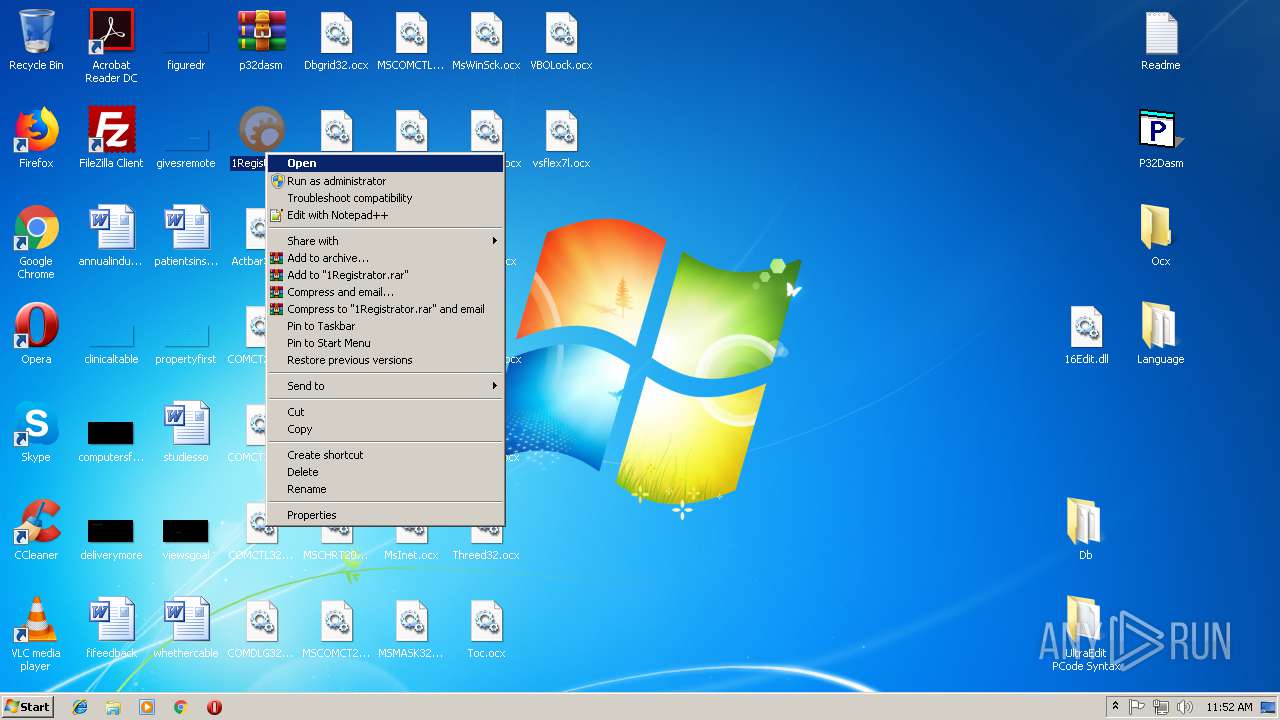Show hidden system tray icons
Image resolution: width=1280 pixels, height=720 pixels.
click(1116, 707)
